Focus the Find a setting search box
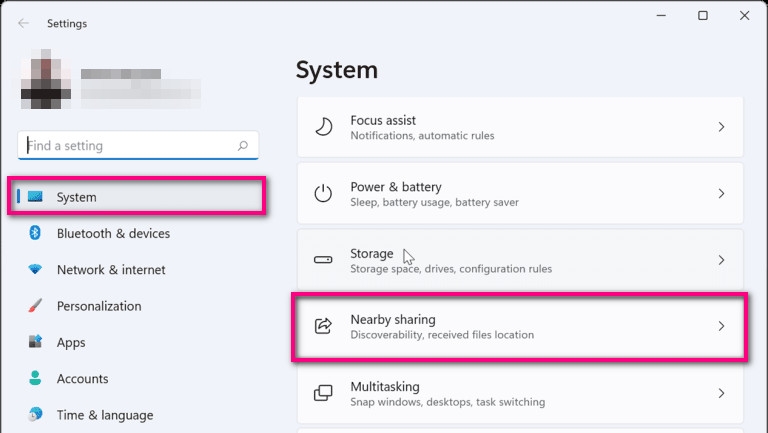Screen dimensions: 768x433 coord(138,145)
